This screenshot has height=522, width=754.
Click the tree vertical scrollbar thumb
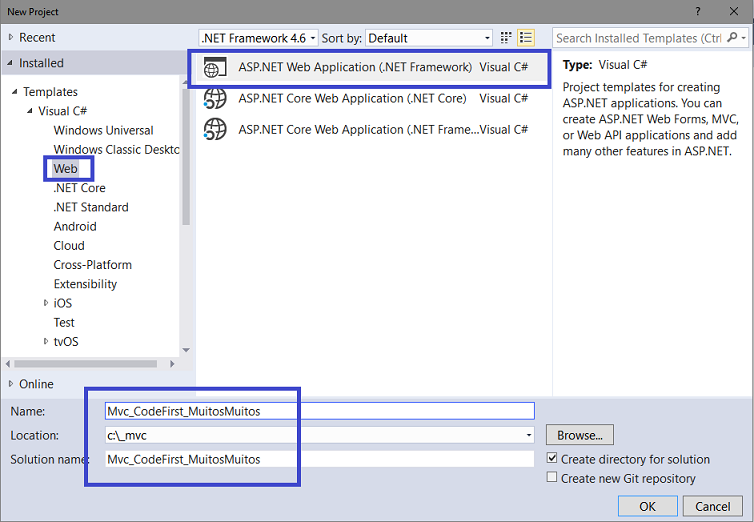point(186,155)
